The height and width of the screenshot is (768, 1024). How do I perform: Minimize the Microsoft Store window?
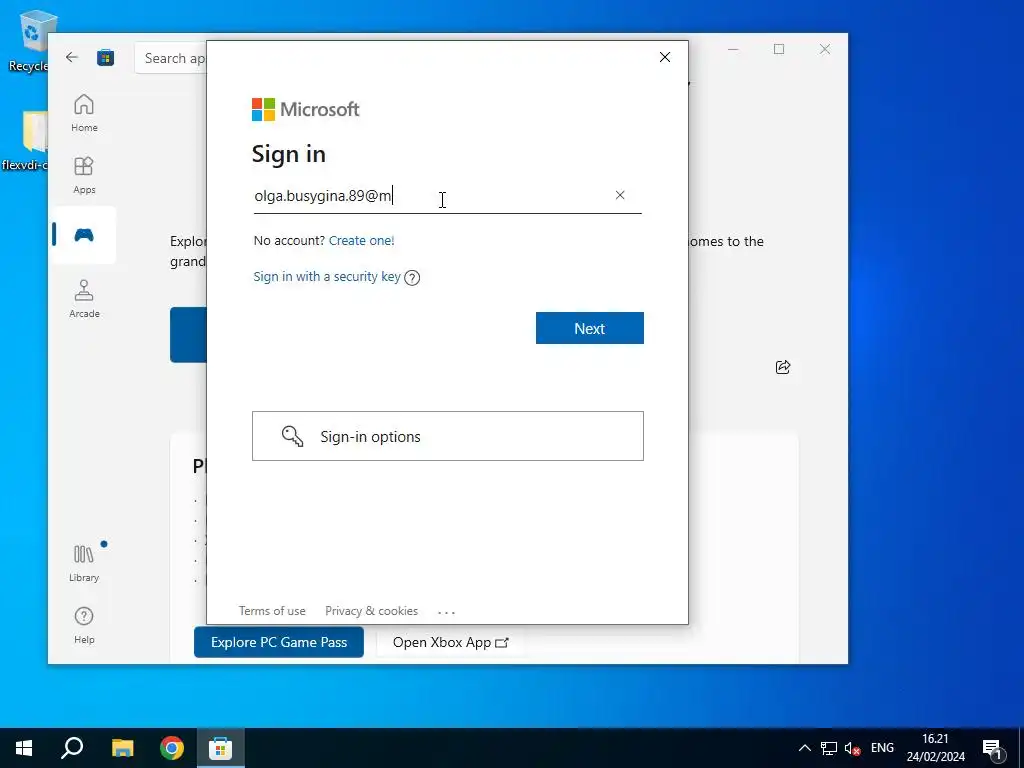pos(733,49)
